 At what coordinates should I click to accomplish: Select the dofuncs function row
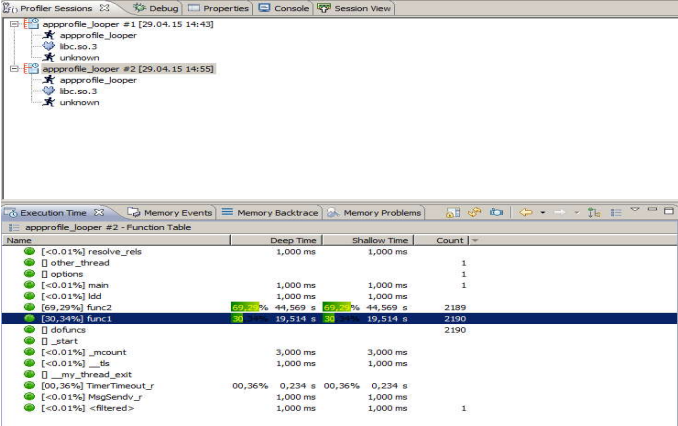click(x=339, y=330)
